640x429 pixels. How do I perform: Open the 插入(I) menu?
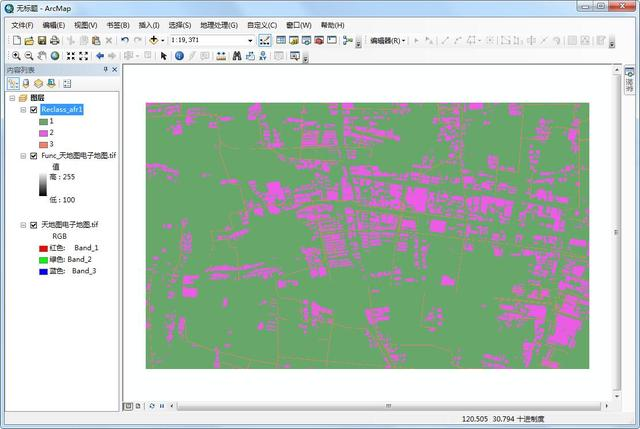149,25
